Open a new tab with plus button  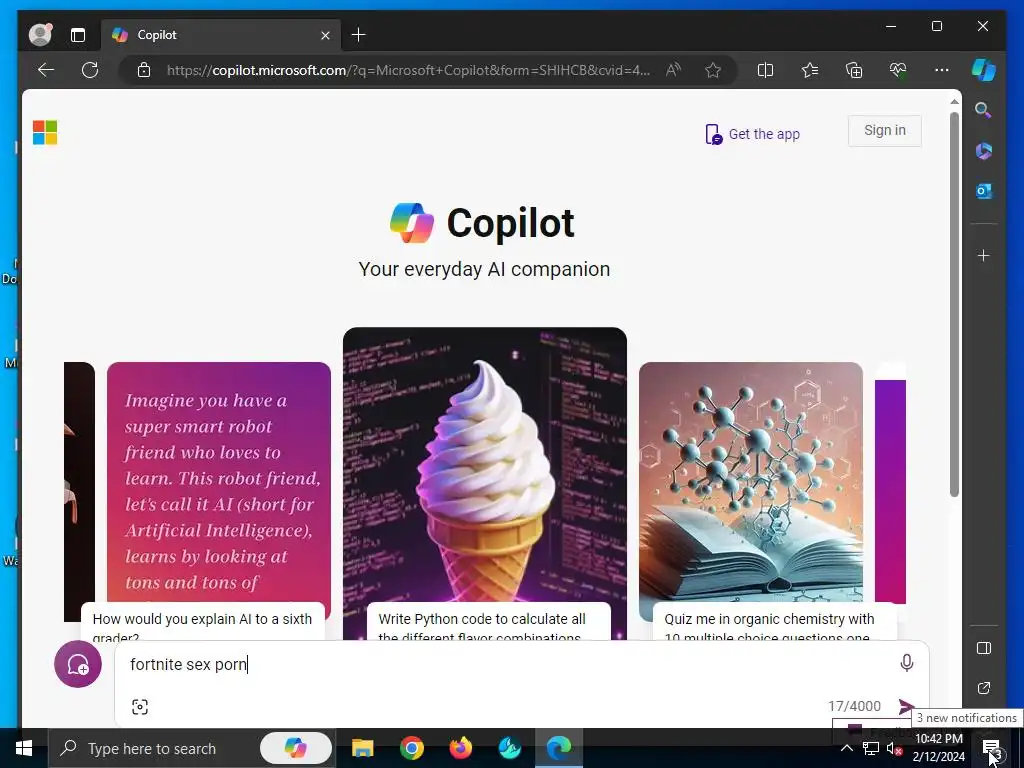coord(359,35)
